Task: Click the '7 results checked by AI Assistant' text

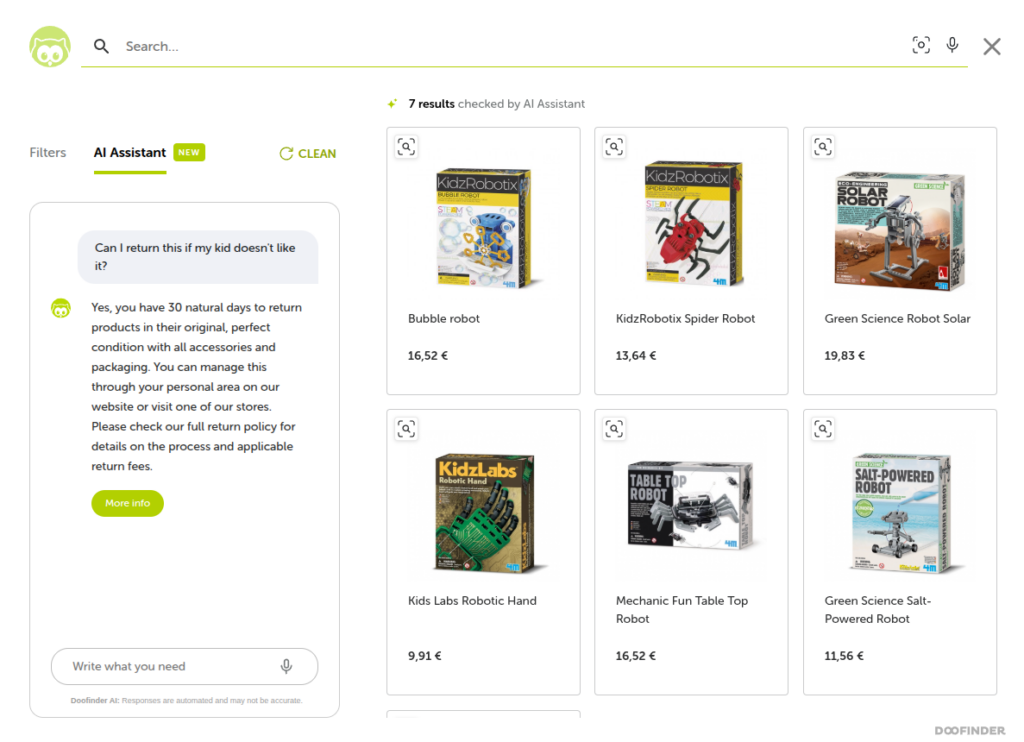Action: pyautogui.click(x=496, y=104)
